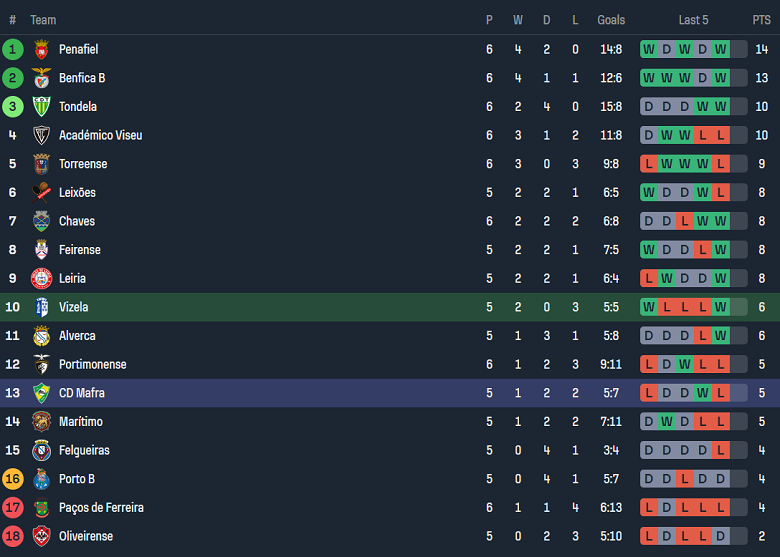Click the Last 5 column header
Screen dimensions: 780x557
pos(694,20)
